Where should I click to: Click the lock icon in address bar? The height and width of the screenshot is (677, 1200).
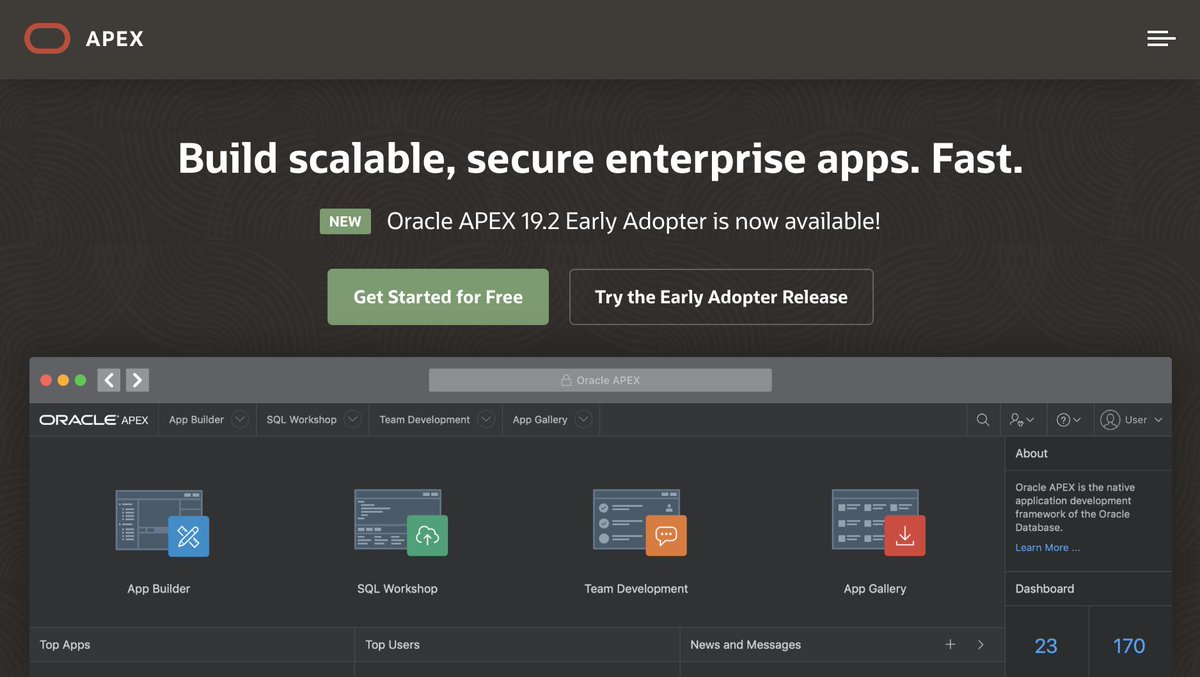coord(566,380)
